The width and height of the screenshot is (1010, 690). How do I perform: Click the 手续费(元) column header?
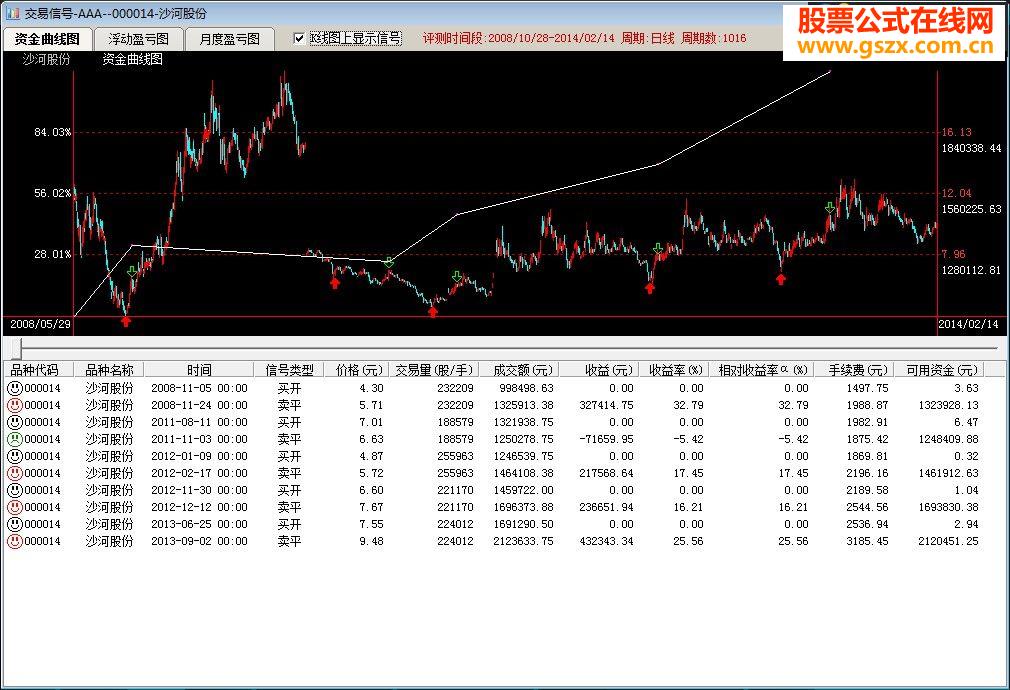coord(854,370)
